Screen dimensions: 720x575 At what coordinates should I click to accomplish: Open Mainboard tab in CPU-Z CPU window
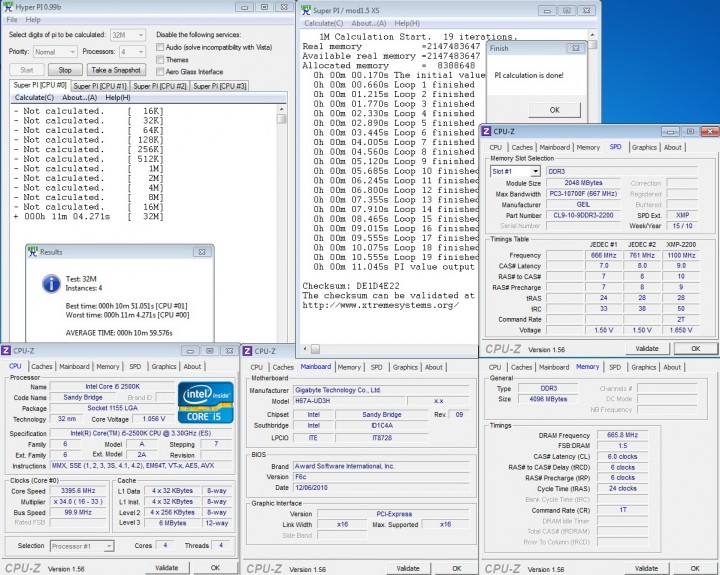(74, 366)
